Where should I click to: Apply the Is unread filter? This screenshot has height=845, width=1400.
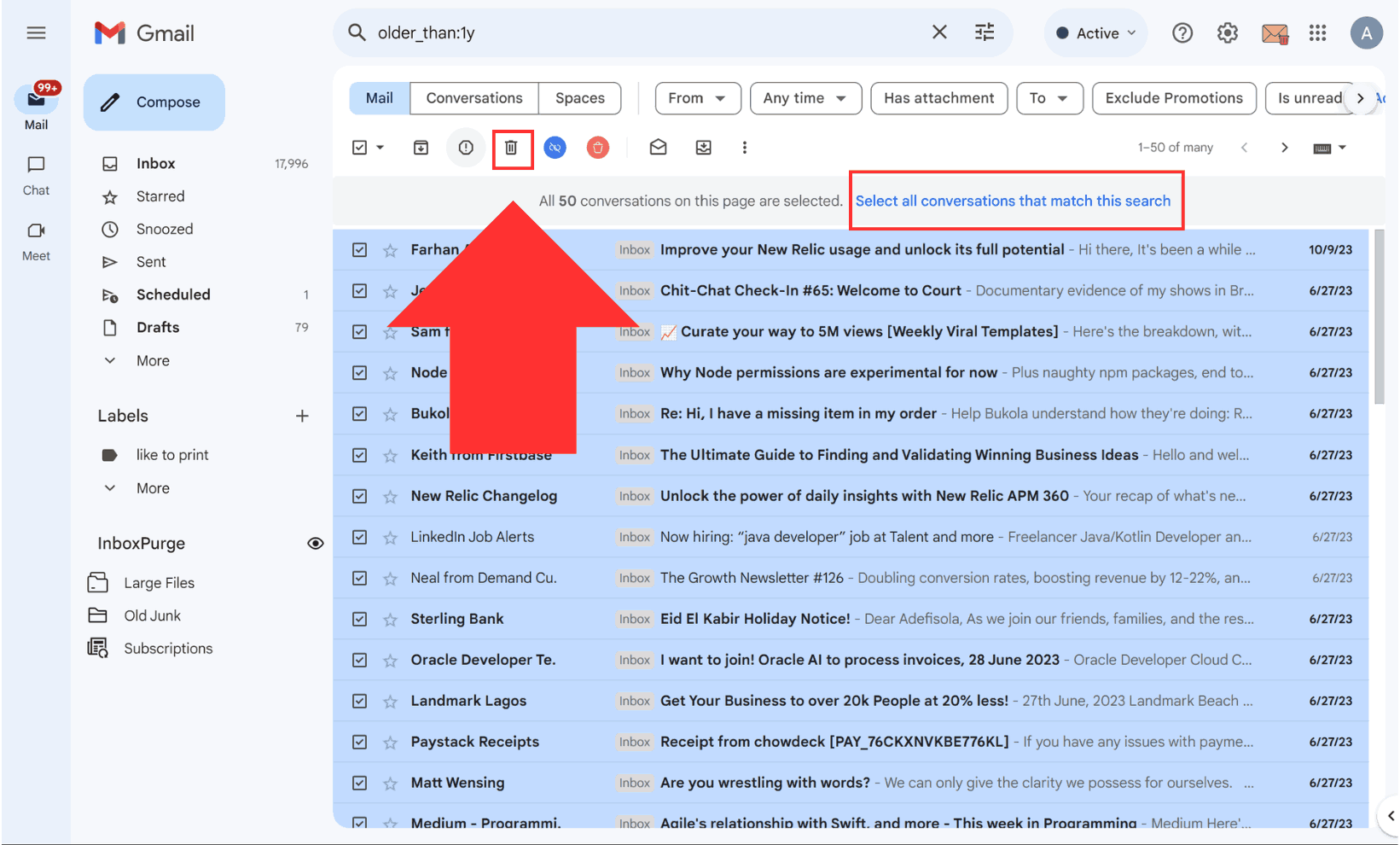tap(1310, 98)
